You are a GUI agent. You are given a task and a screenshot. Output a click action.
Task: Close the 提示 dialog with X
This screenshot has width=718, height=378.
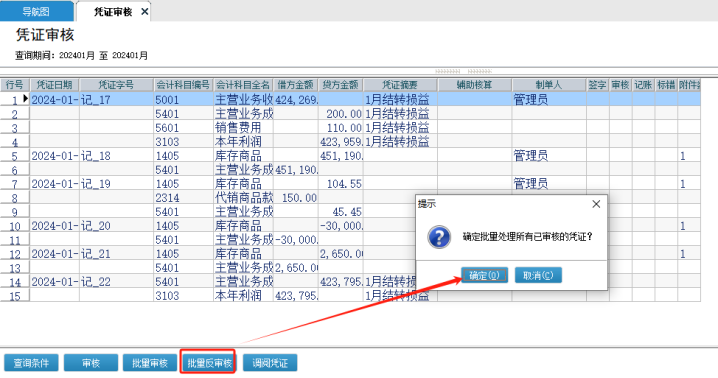[596, 204]
